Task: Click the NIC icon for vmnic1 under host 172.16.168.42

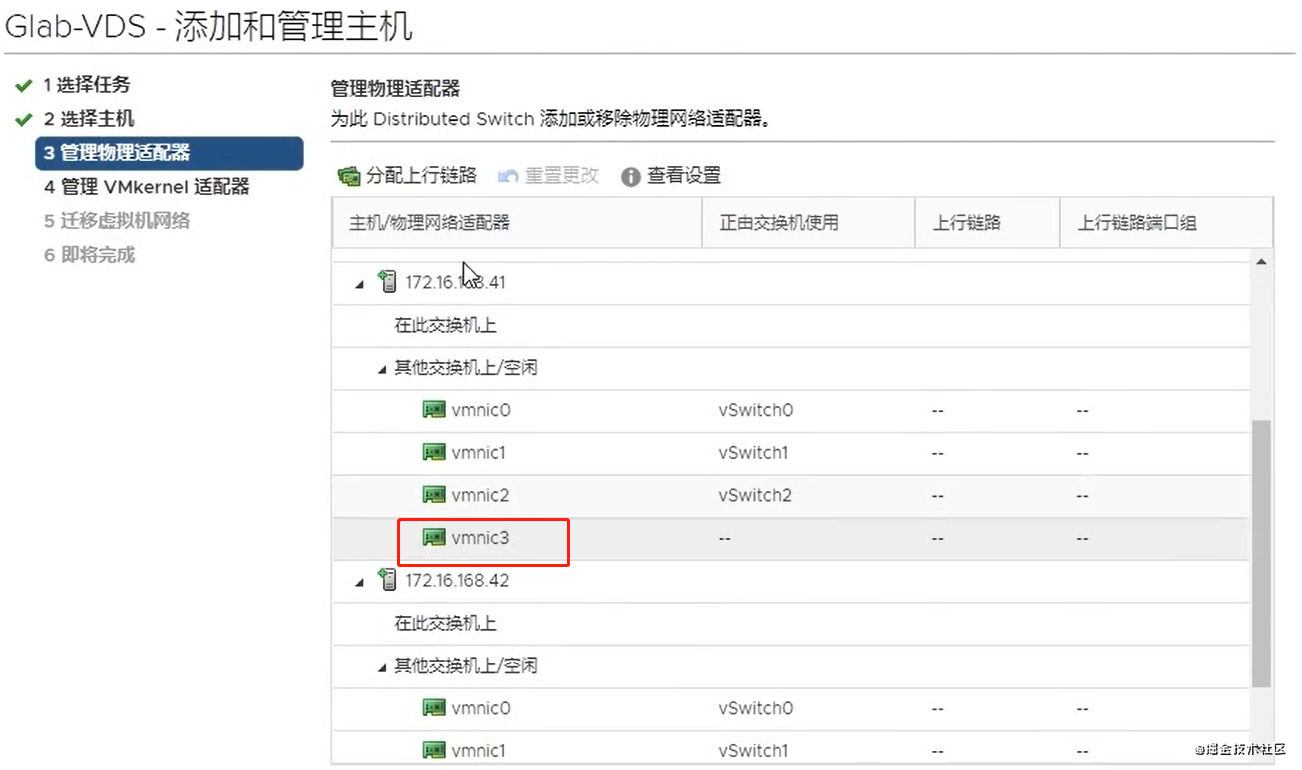Action: (x=434, y=750)
